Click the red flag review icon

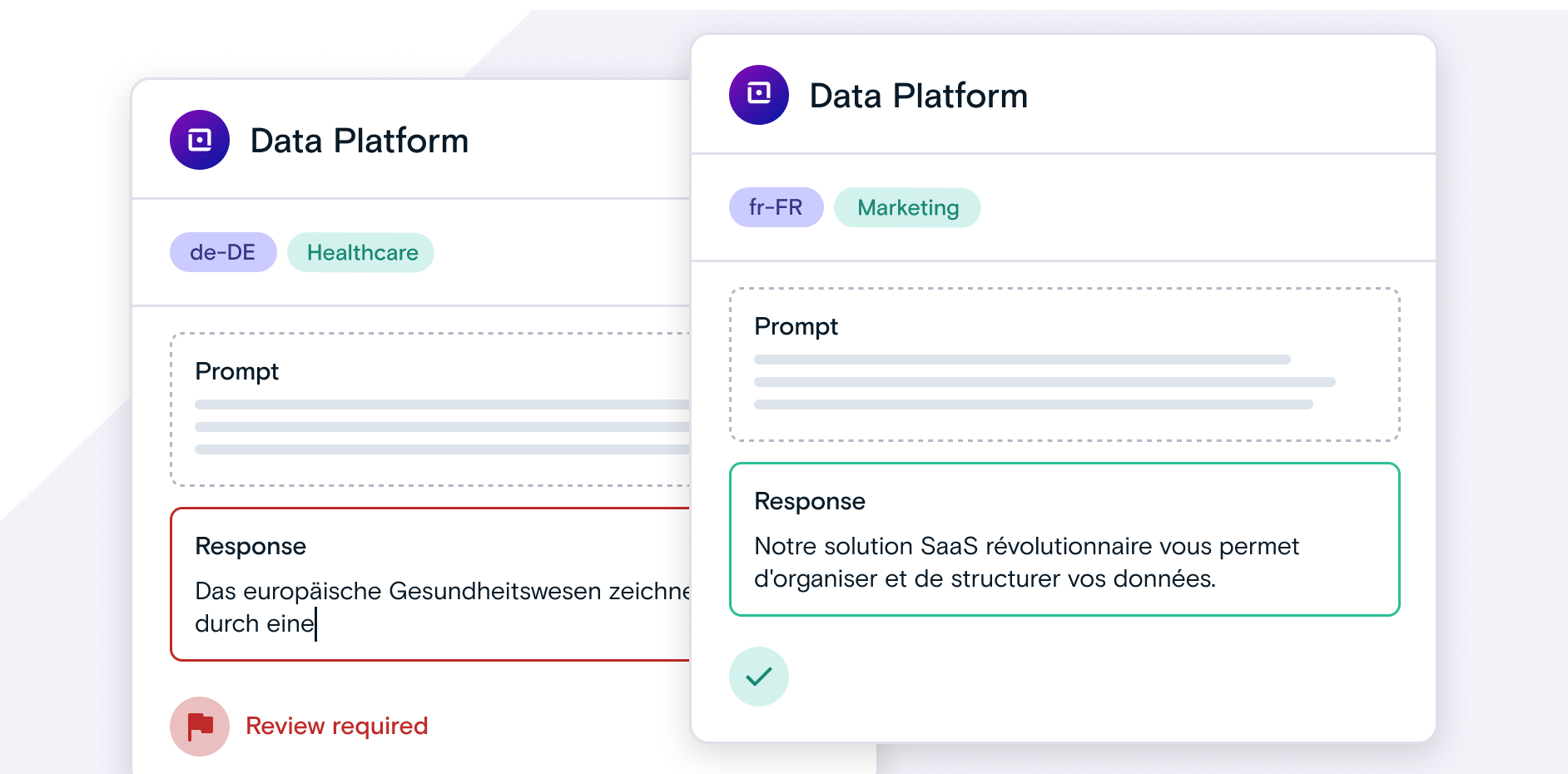pyautogui.click(x=200, y=727)
